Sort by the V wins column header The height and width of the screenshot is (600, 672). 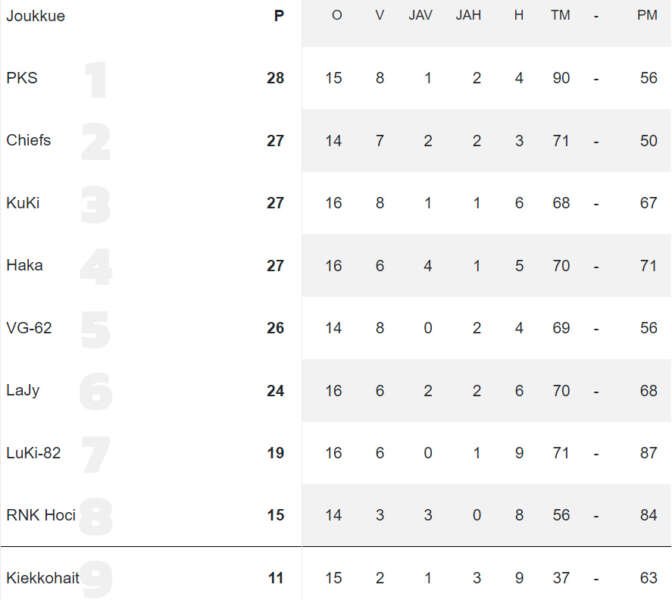point(380,15)
